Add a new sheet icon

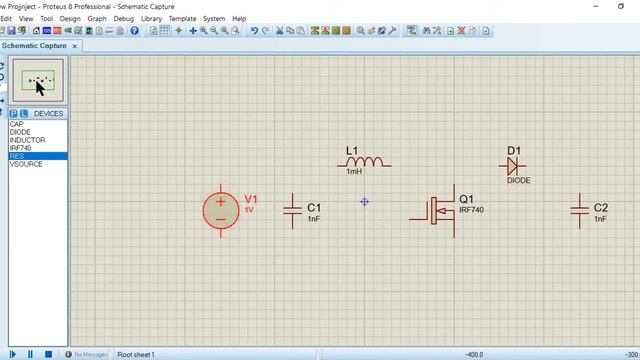point(451,31)
